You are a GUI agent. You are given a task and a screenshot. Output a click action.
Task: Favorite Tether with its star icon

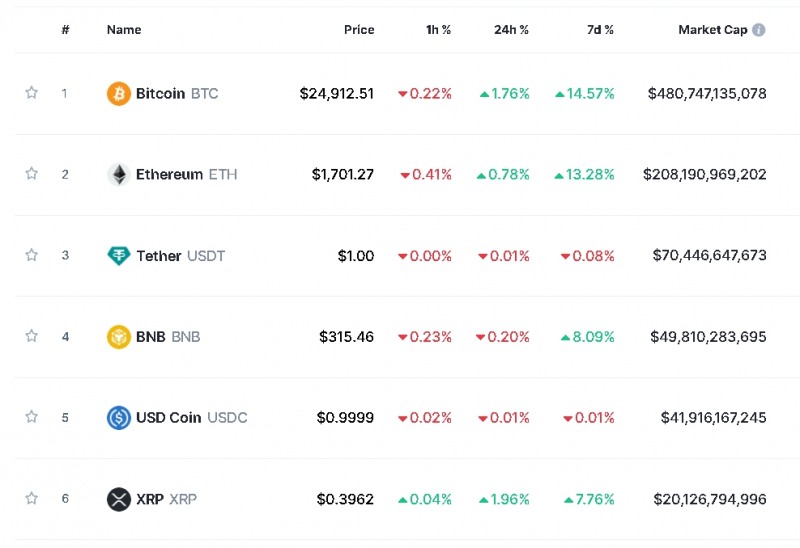point(31,255)
